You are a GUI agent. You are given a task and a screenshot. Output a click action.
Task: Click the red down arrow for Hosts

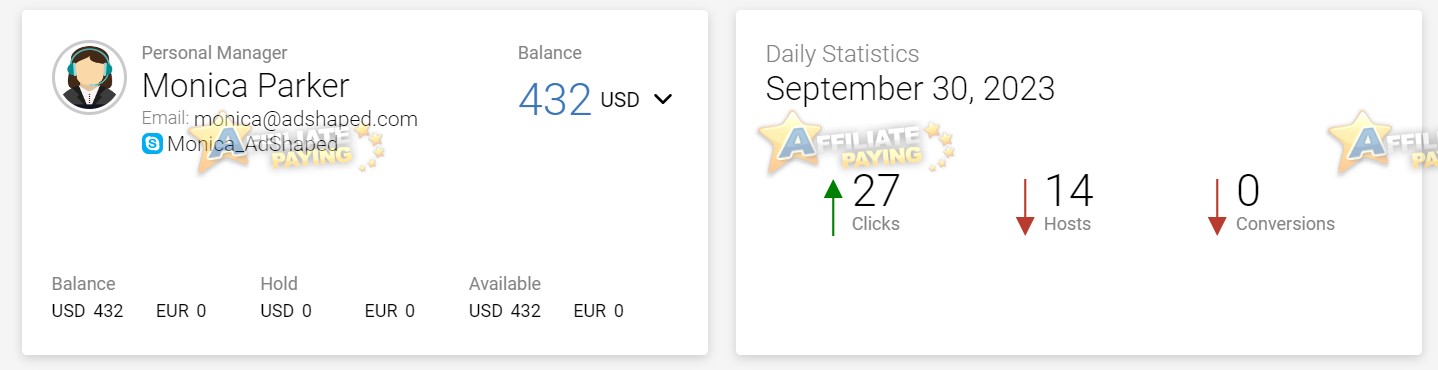coord(1025,207)
